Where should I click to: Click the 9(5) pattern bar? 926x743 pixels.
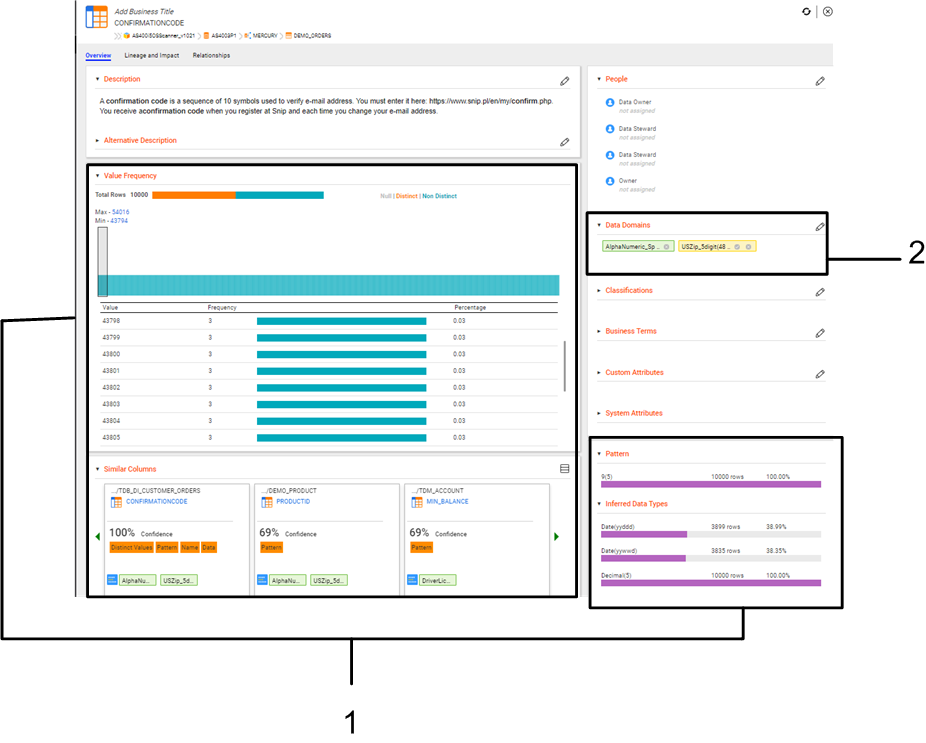coord(711,484)
